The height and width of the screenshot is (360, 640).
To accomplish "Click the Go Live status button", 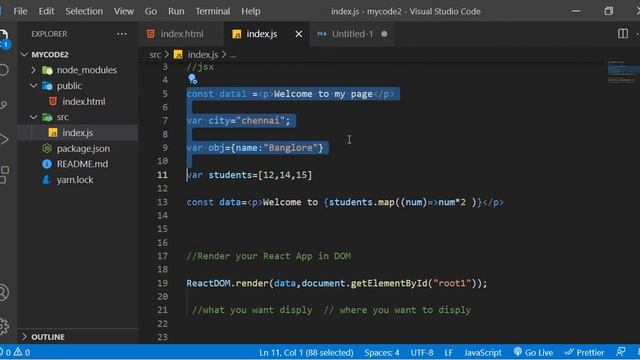I will tap(533, 352).
